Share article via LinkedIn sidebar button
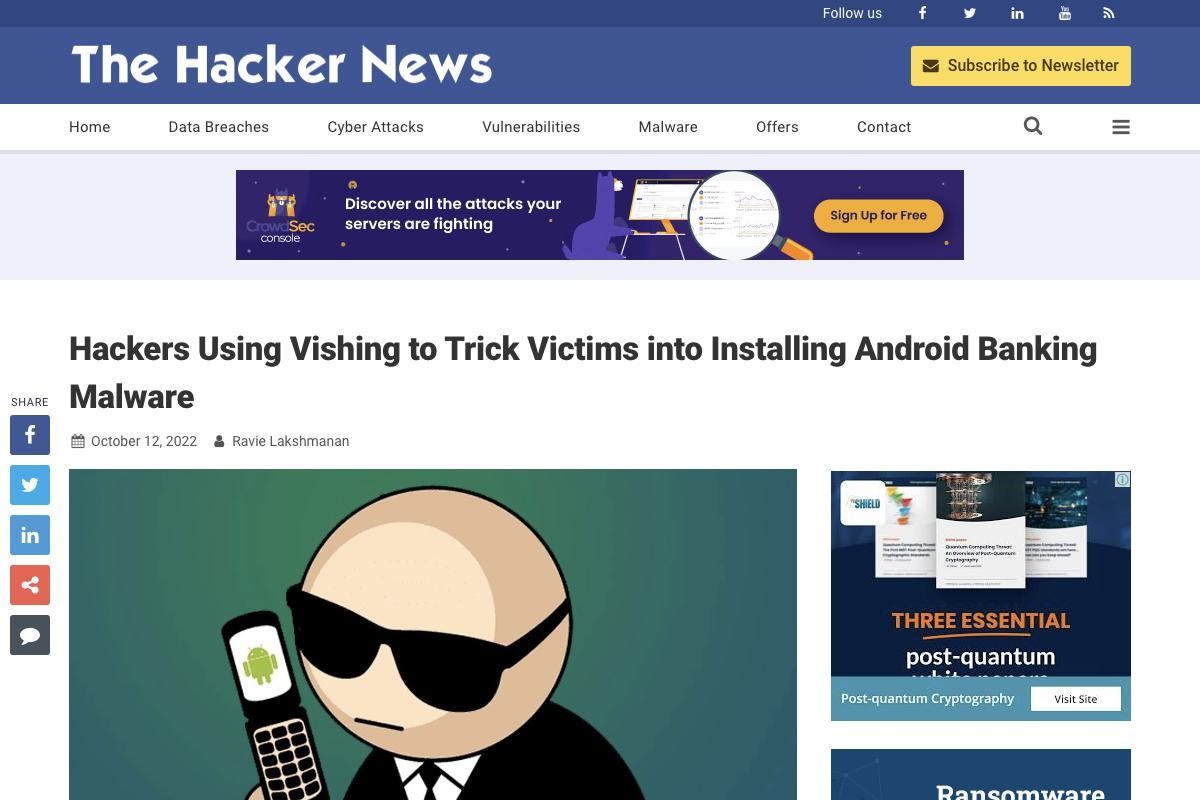The width and height of the screenshot is (1200, 800). 30,535
